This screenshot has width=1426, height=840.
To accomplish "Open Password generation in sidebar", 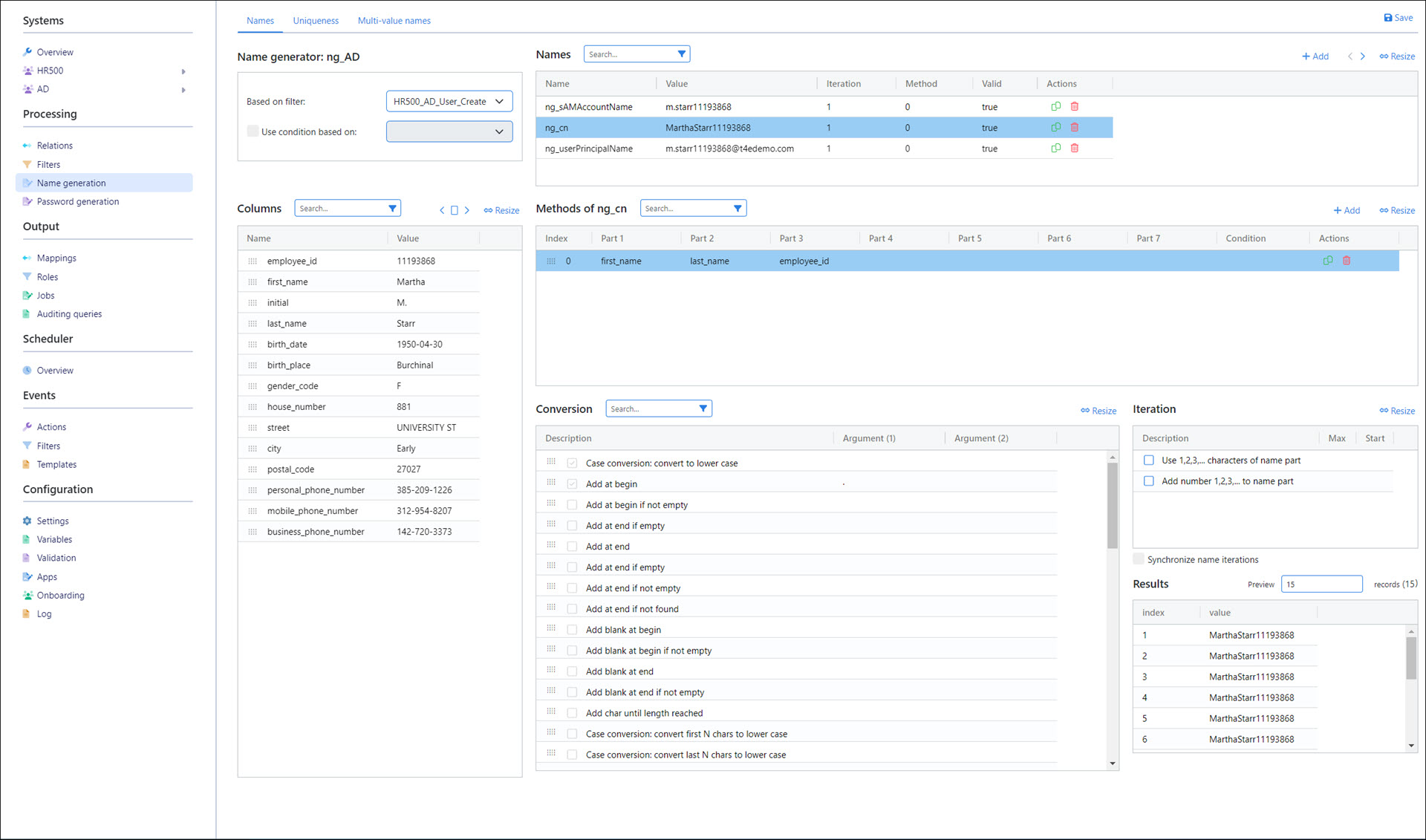I will click(77, 202).
